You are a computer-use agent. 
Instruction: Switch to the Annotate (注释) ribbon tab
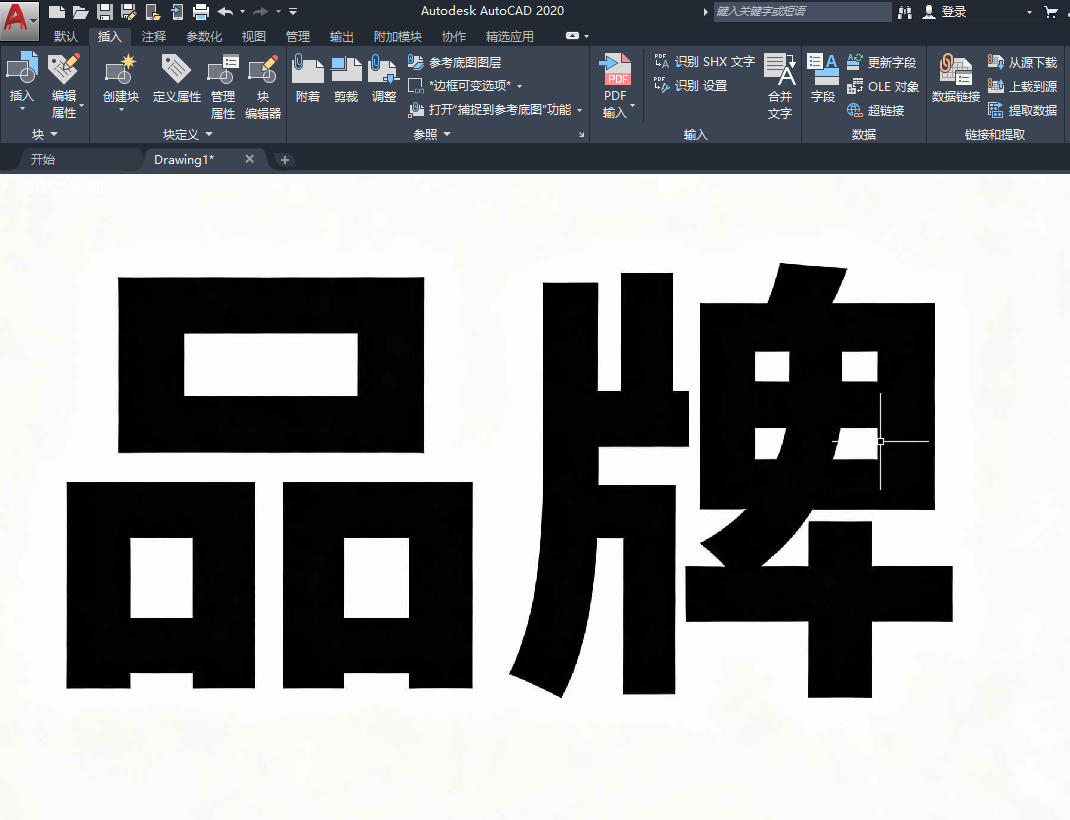pyautogui.click(x=154, y=36)
